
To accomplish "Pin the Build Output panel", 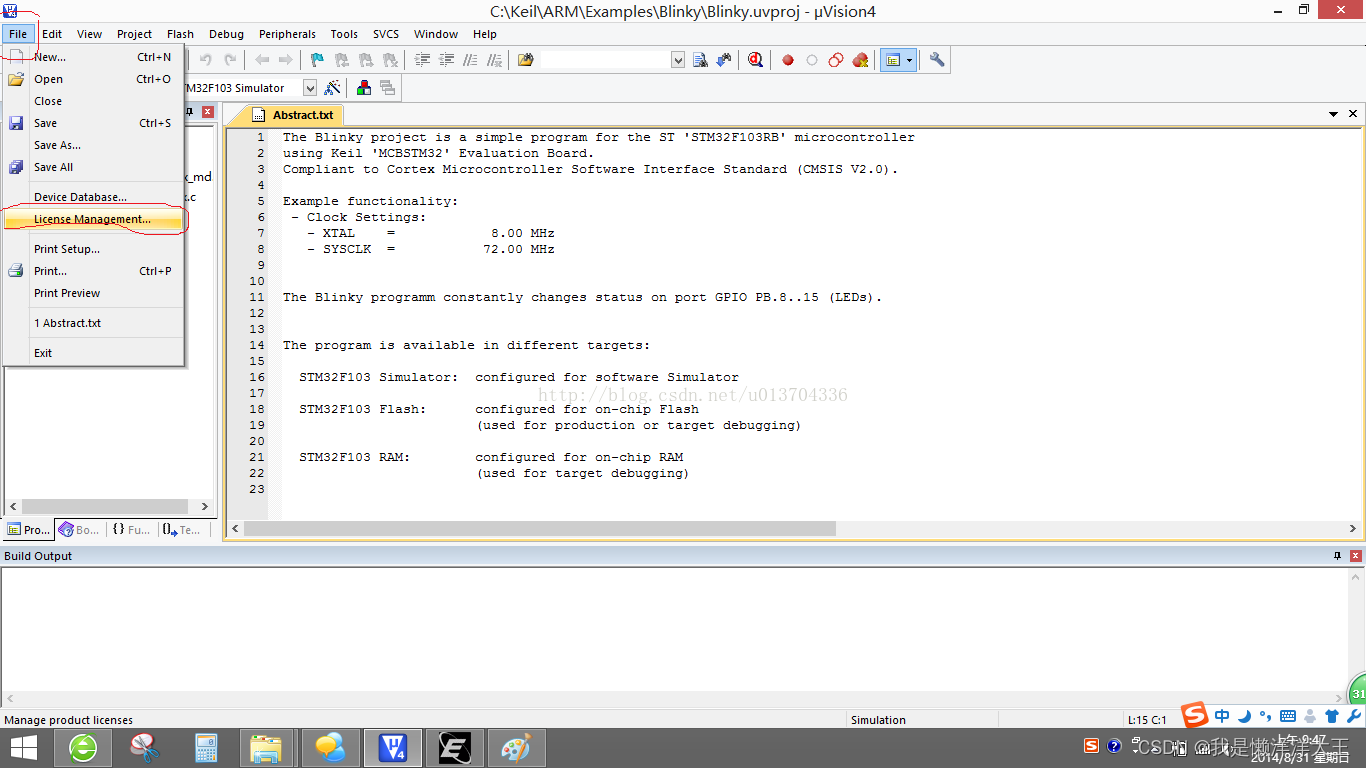I will (1337, 555).
